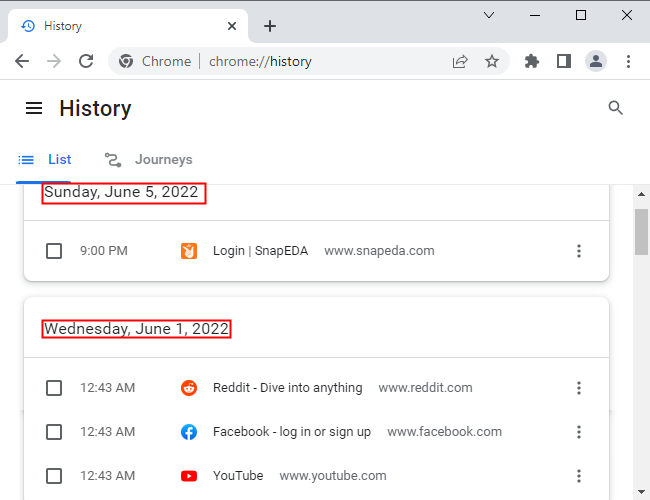Switch to the List tab

(x=44, y=160)
